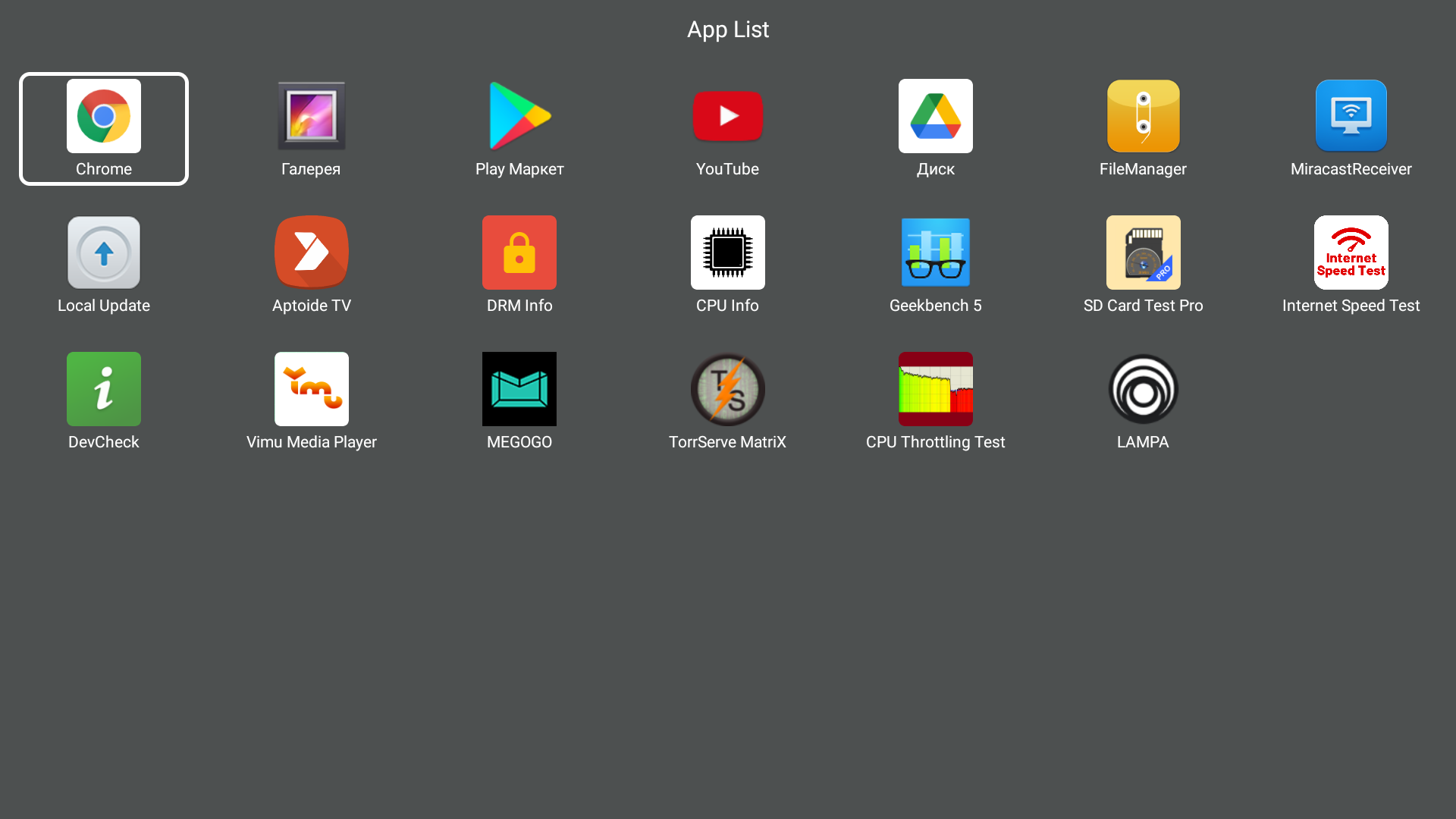Viewport: 1456px width, 819px height.
Task: Open the LAMPA app
Action: [x=1143, y=390]
